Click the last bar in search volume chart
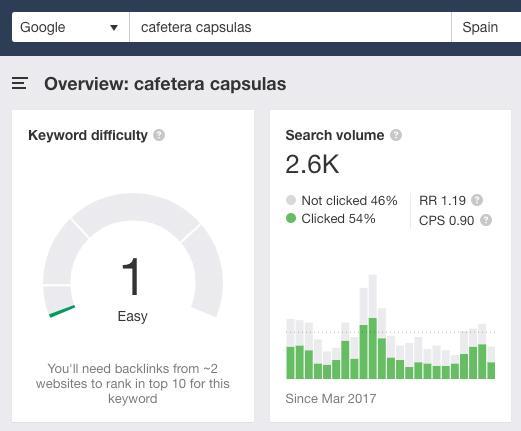This screenshot has width=521, height=431. [x=491, y=363]
